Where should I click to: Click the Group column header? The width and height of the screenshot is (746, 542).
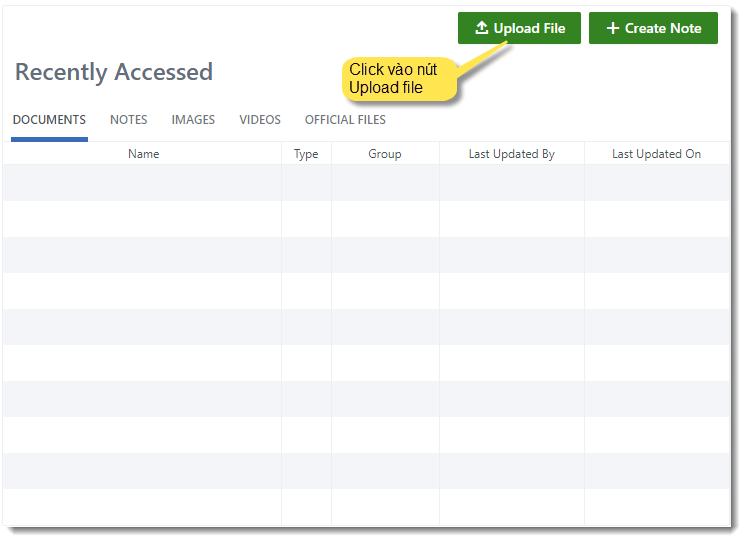[x=384, y=154]
